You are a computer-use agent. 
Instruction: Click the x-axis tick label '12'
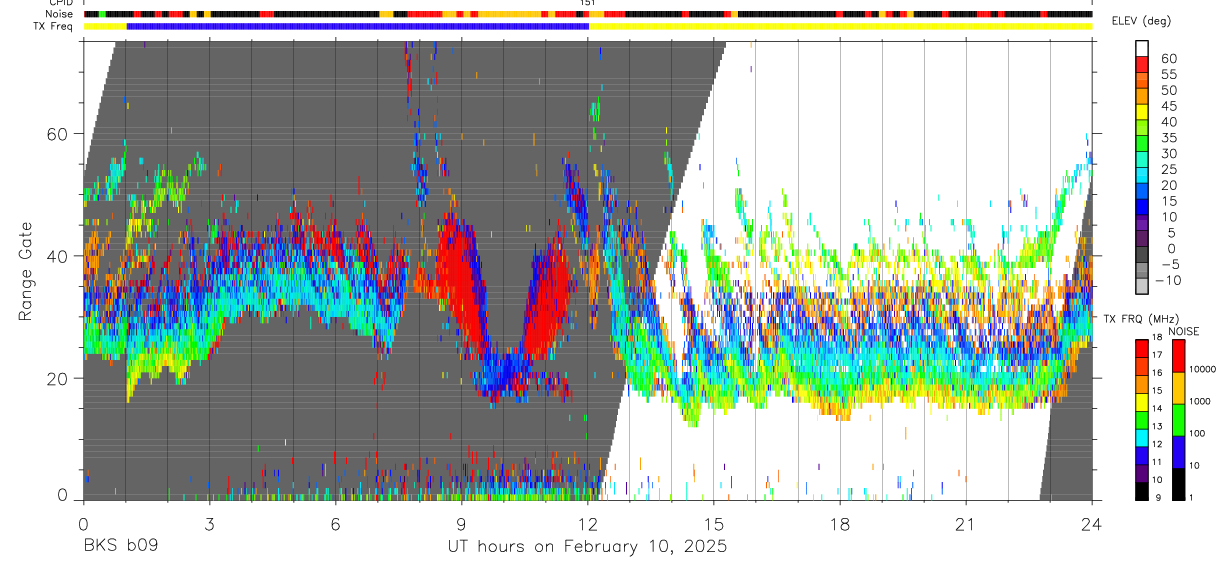tap(588, 524)
